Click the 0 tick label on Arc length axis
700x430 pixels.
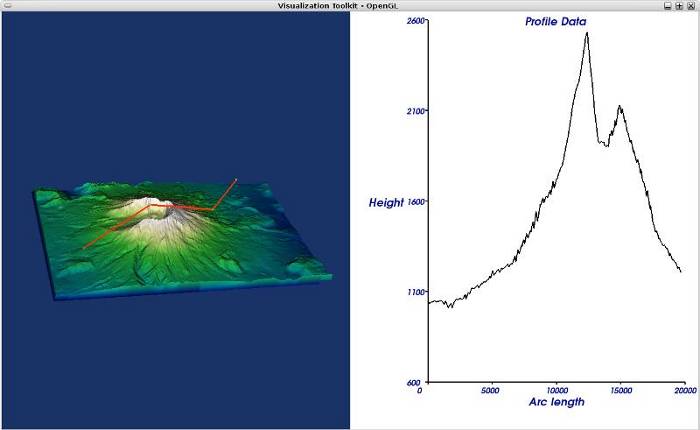click(420, 390)
